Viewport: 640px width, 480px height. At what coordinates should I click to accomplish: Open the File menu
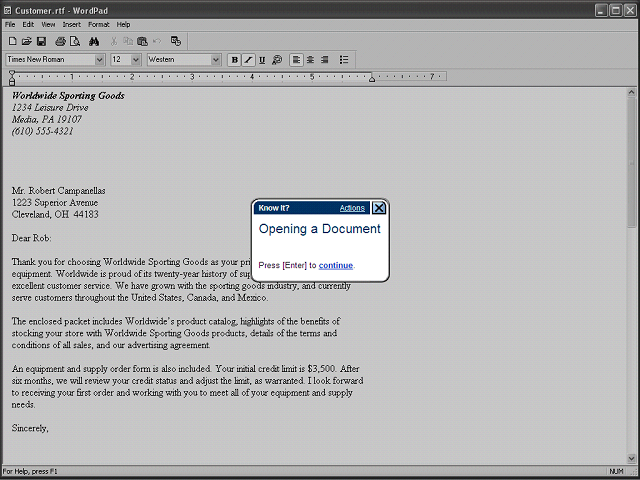point(10,24)
